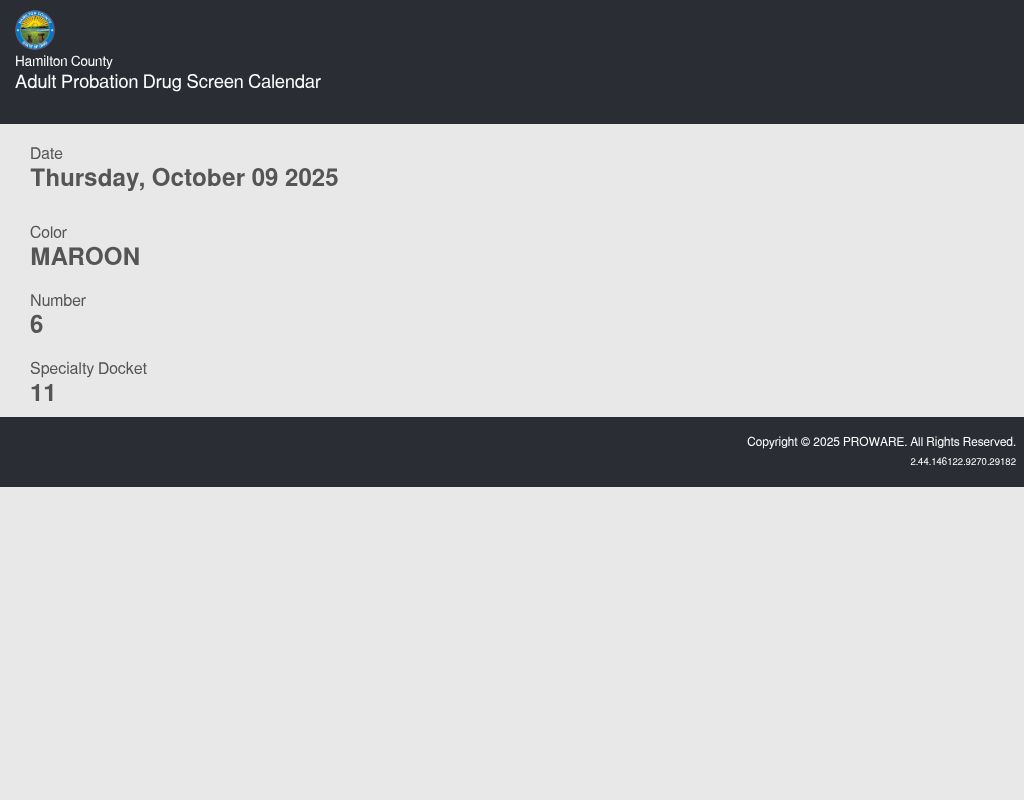Click the word "Copyright" in the footer
The width and height of the screenshot is (1024, 800).
[x=772, y=442]
